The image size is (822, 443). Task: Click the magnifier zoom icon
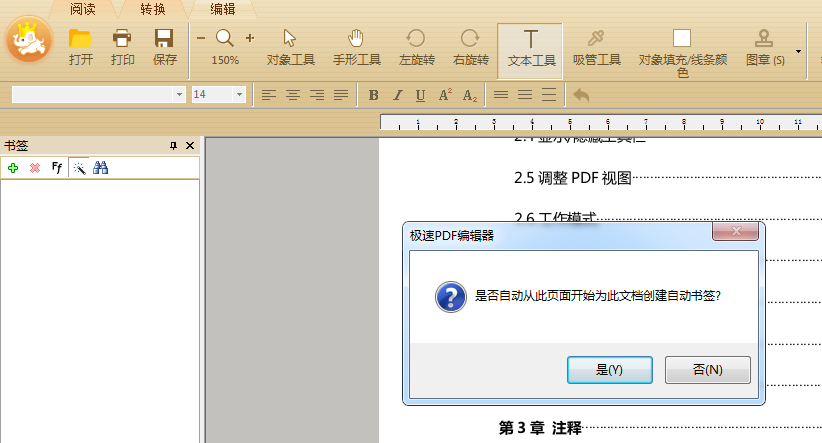[225, 38]
